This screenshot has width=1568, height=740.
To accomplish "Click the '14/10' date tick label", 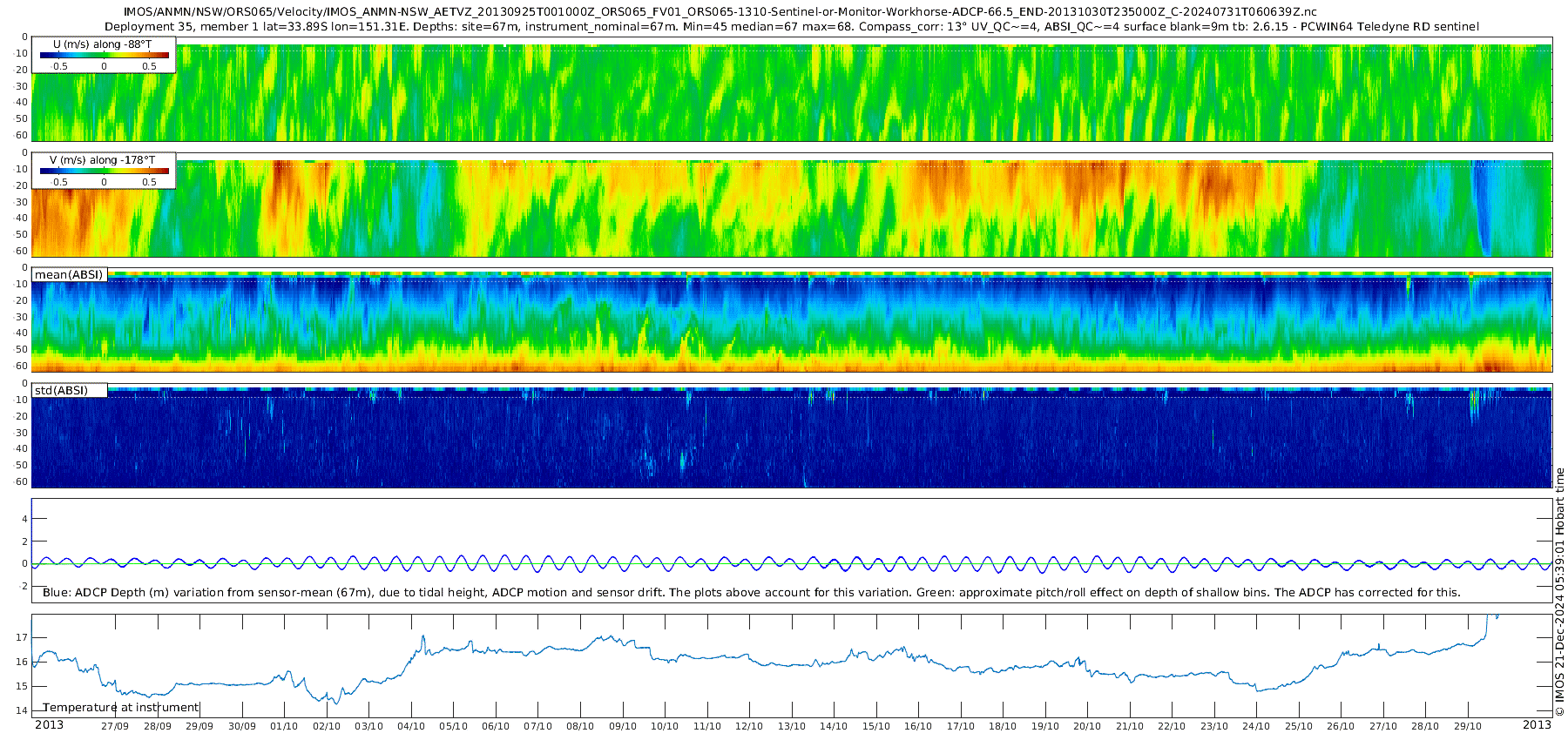I will [x=834, y=726].
